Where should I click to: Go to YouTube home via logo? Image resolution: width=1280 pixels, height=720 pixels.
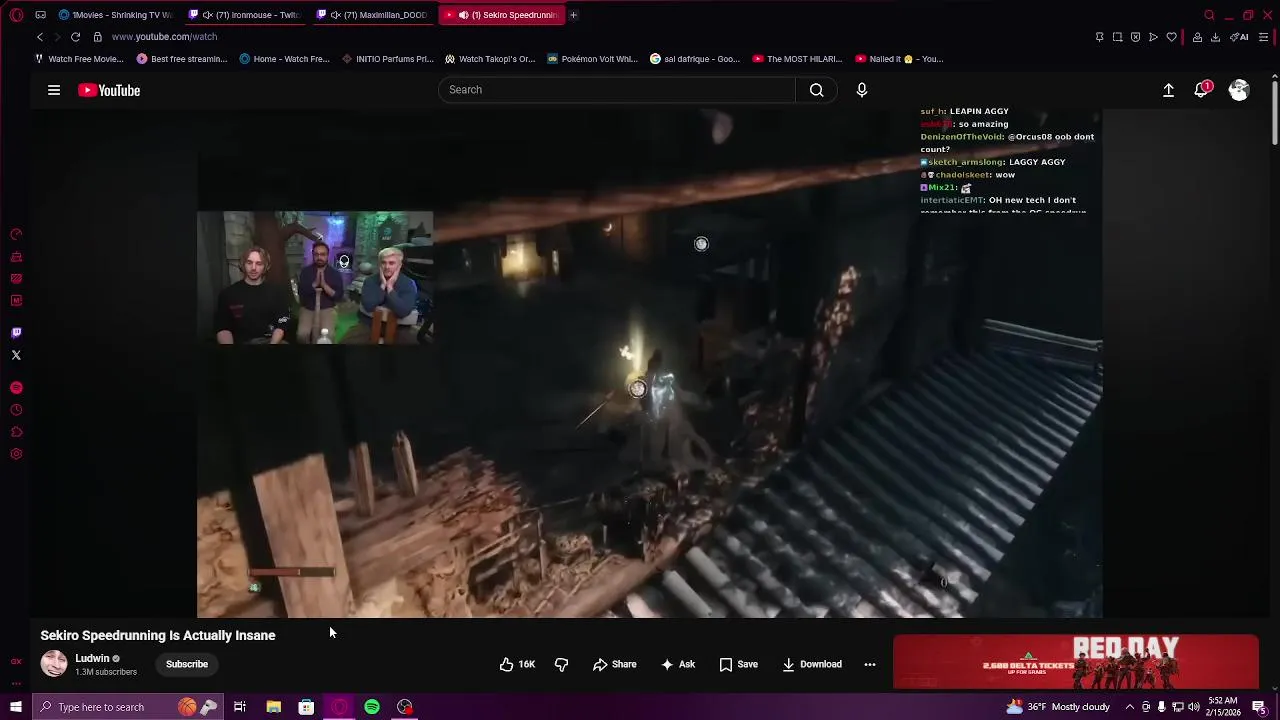coord(109,90)
